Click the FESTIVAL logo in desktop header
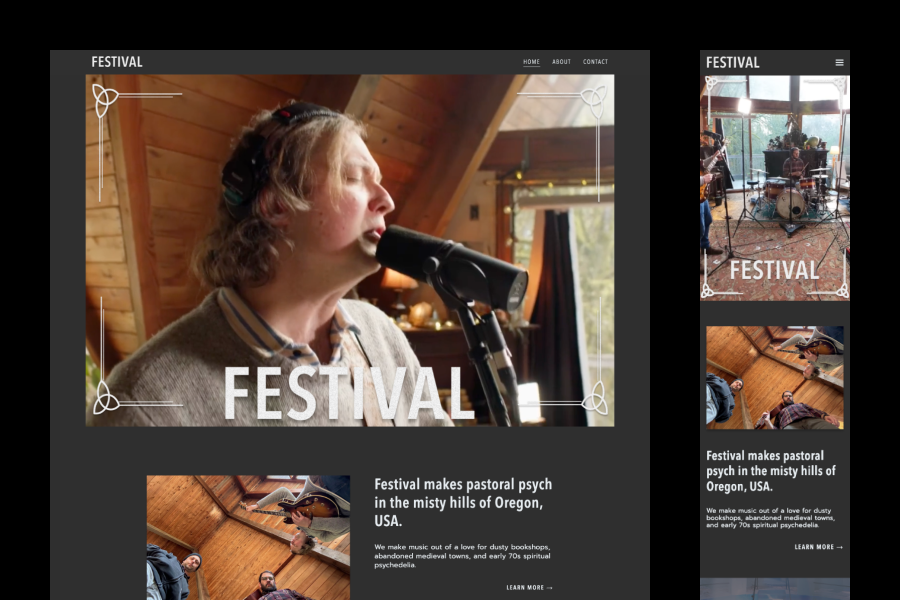900x600 pixels. tap(117, 61)
